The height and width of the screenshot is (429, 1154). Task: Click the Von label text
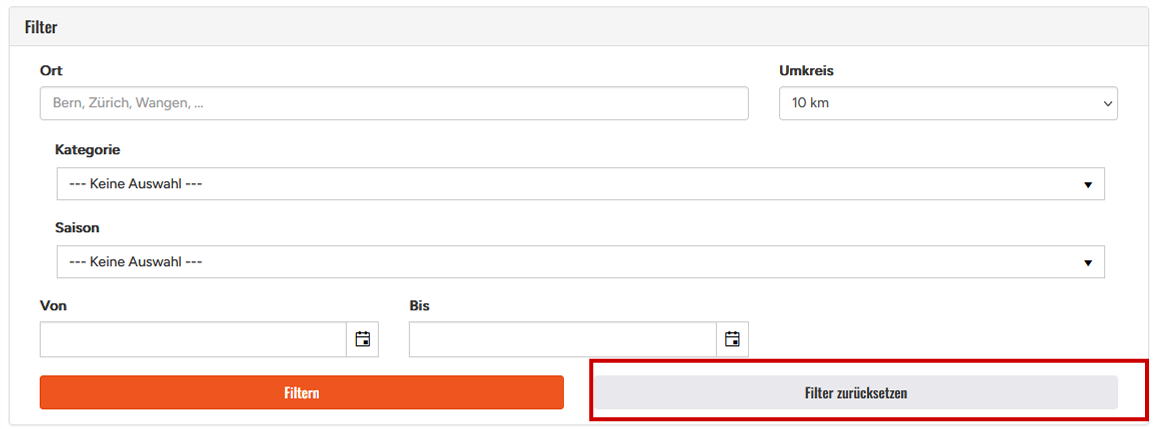point(53,305)
